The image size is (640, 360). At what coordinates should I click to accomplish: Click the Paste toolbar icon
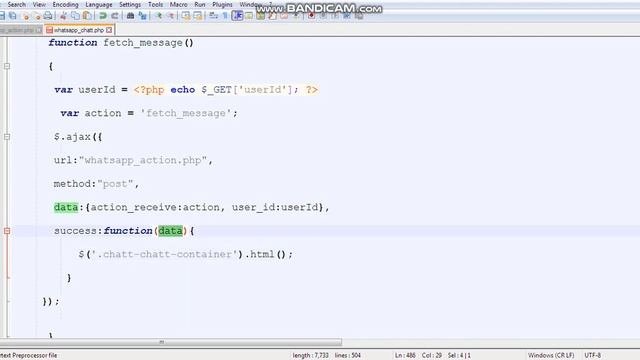point(87,16)
